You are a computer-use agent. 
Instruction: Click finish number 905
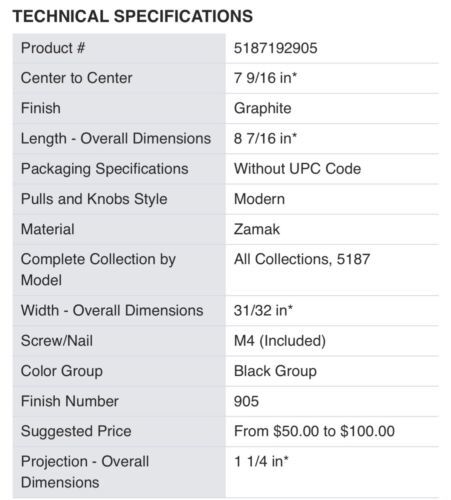[246, 401]
